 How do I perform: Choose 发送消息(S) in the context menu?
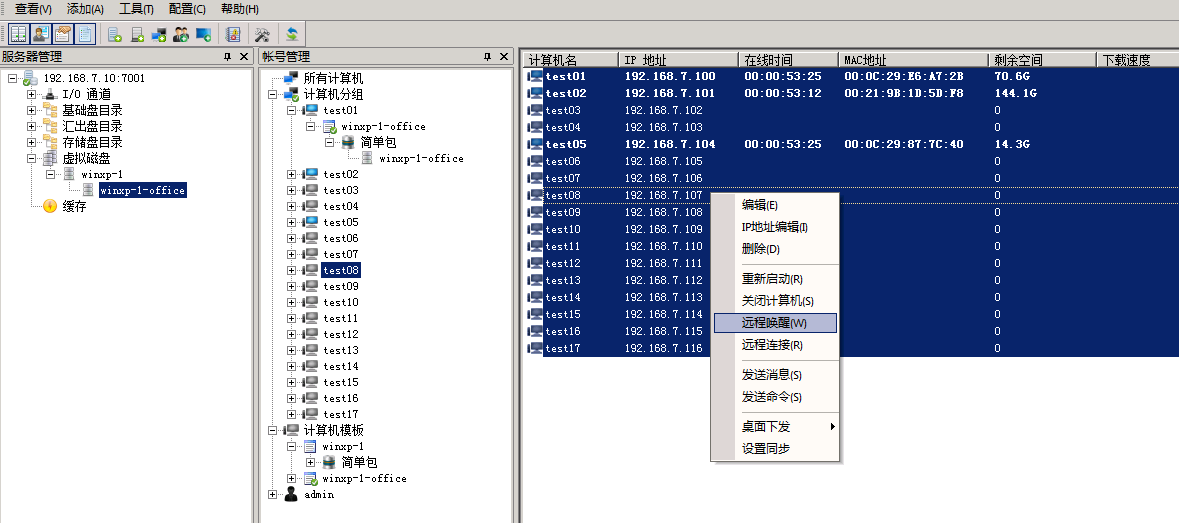pos(774,375)
